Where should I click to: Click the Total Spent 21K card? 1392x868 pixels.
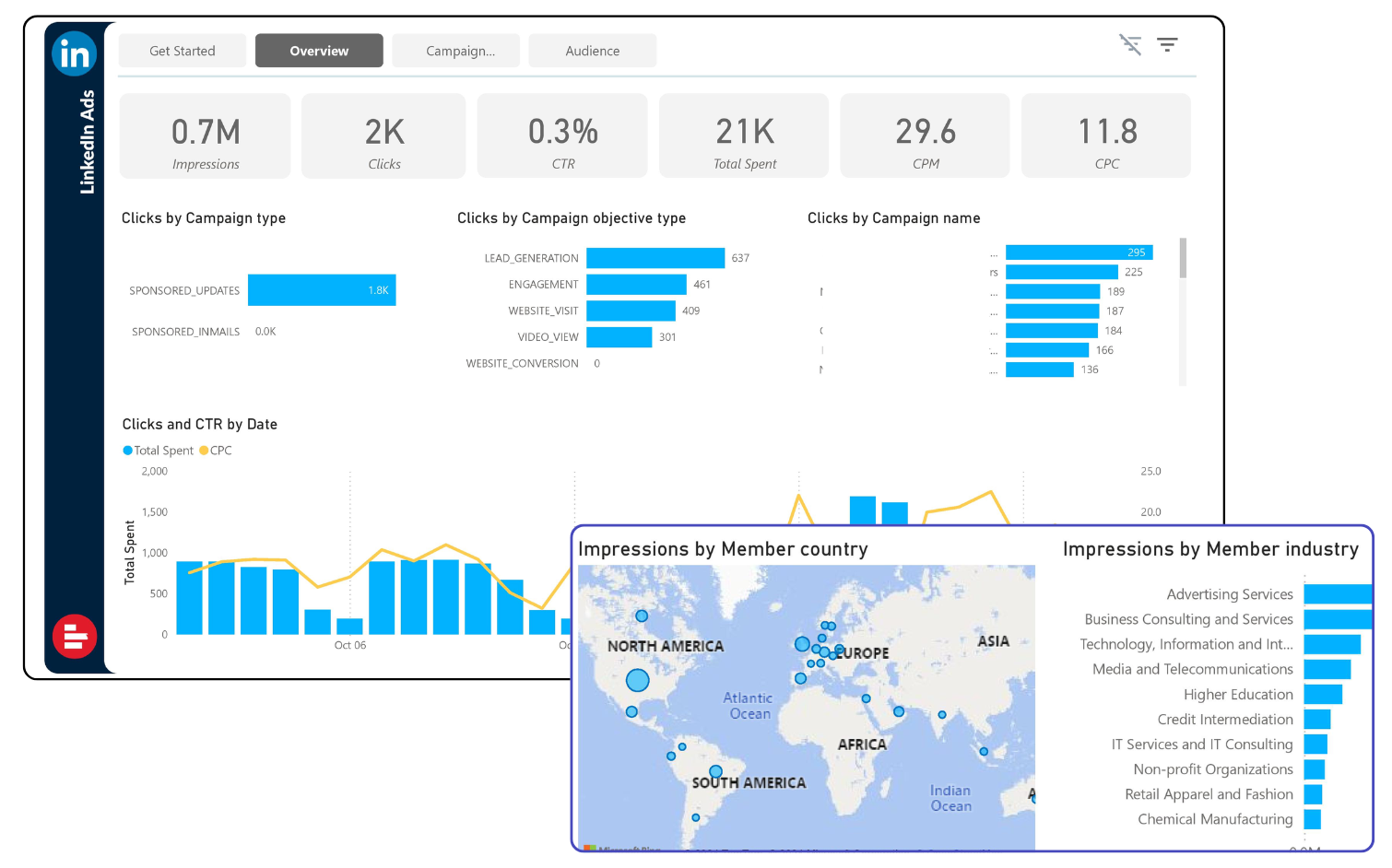click(744, 136)
